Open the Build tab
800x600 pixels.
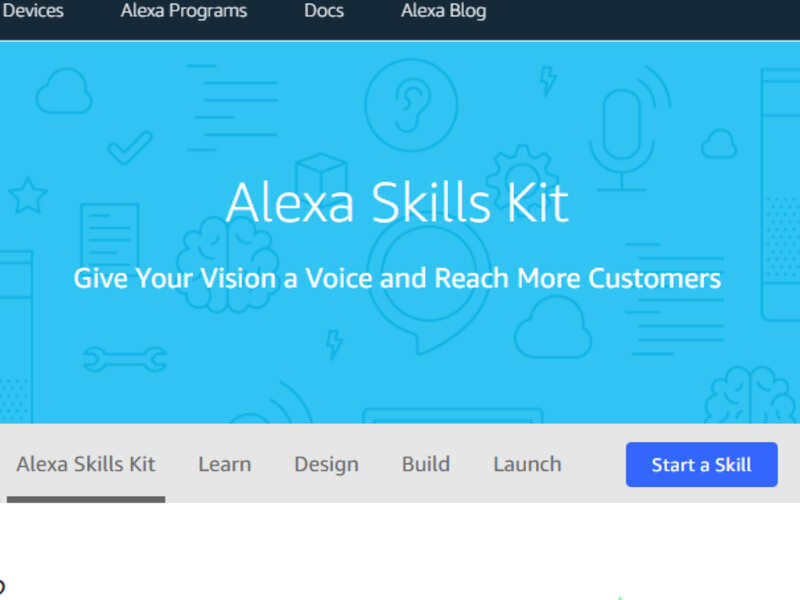425,464
